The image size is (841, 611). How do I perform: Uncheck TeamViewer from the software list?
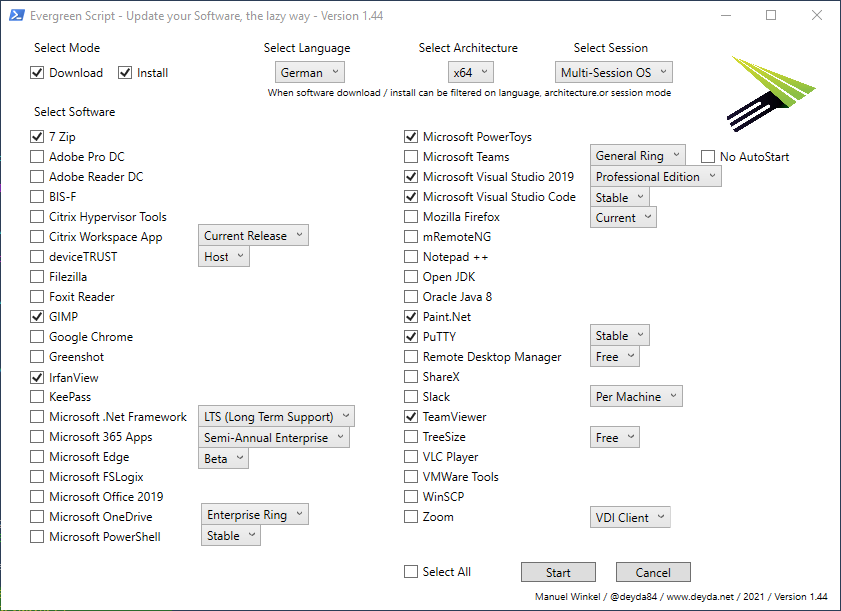(411, 416)
